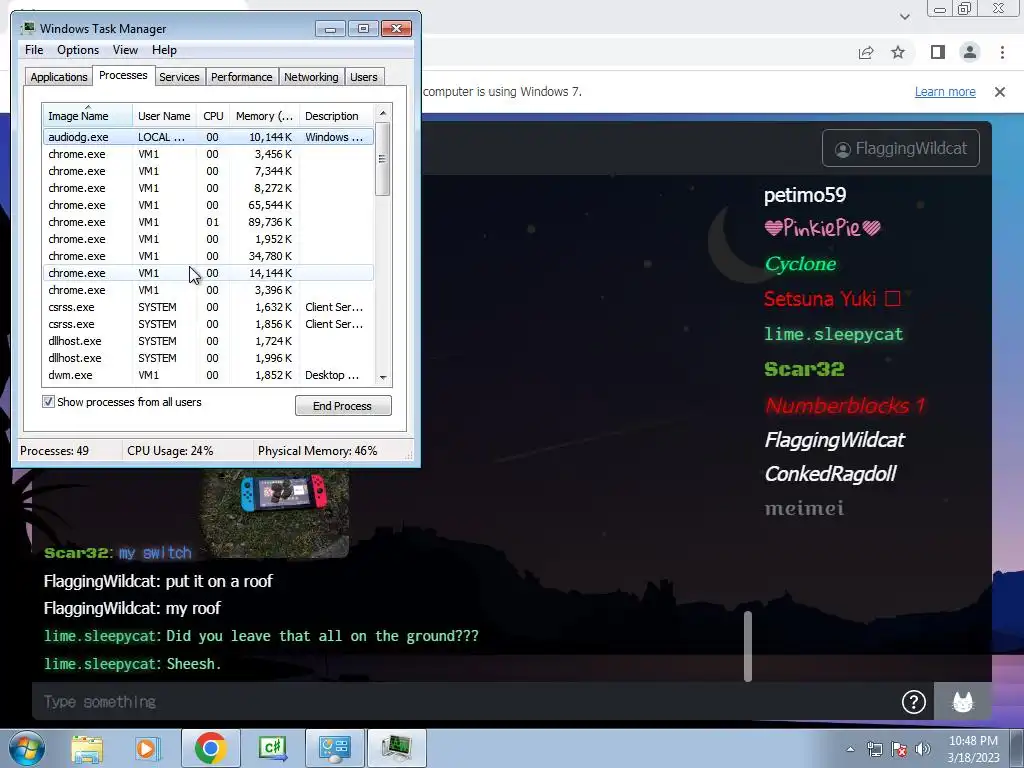Switch to the Networking tab
1024x768 pixels.
(x=311, y=77)
